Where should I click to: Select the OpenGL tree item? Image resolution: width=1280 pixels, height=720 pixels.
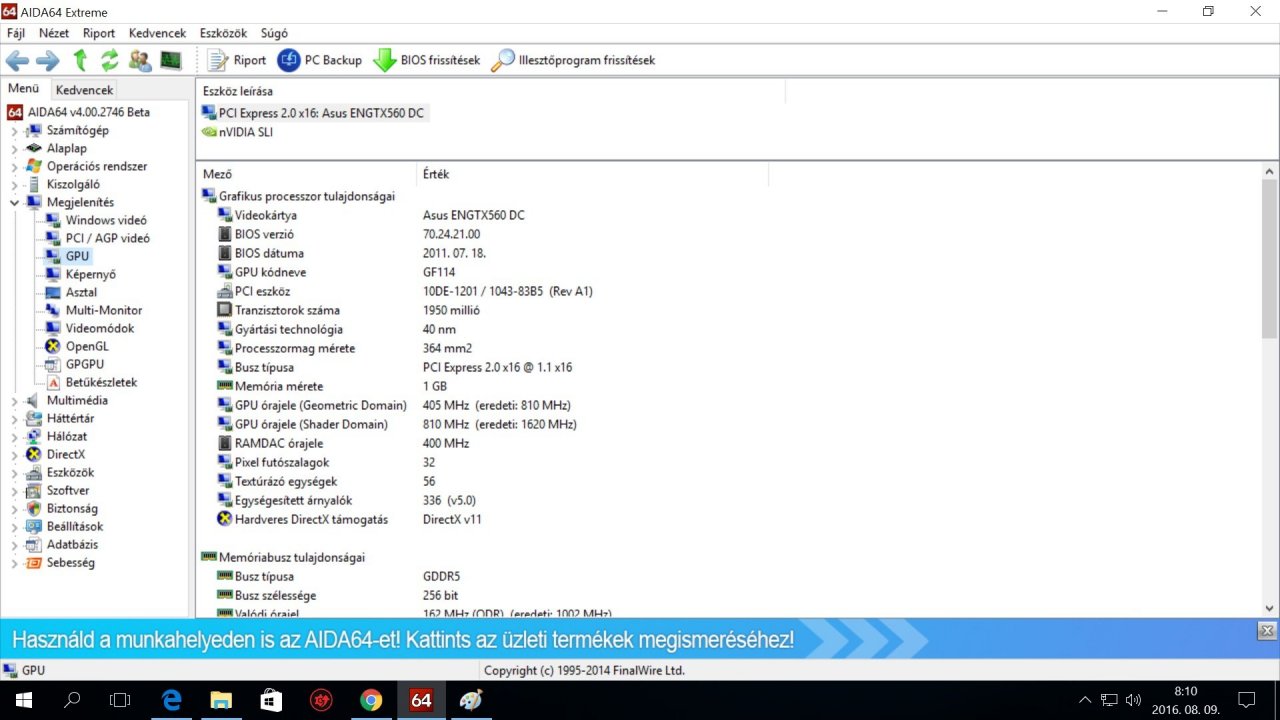point(87,346)
